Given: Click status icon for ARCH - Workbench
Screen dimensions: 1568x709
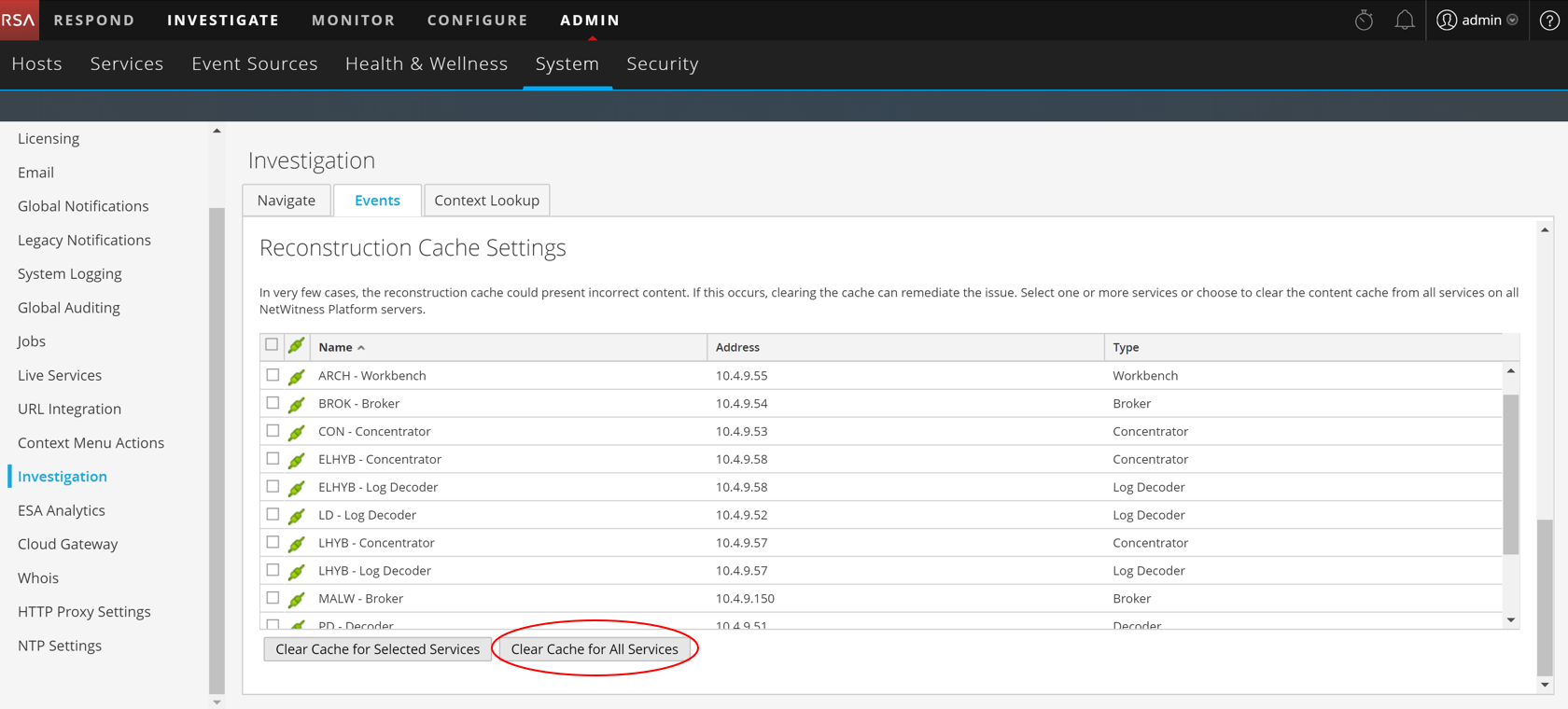Looking at the screenshot, I should (x=297, y=376).
